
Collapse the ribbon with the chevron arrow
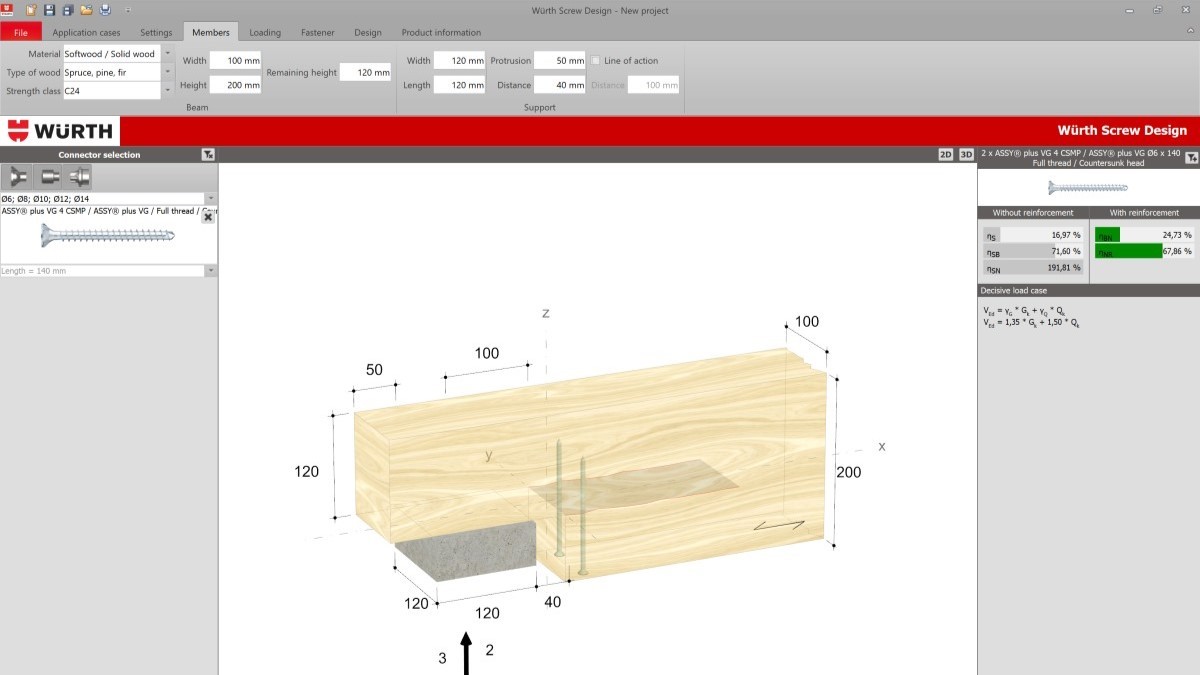click(1190, 32)
